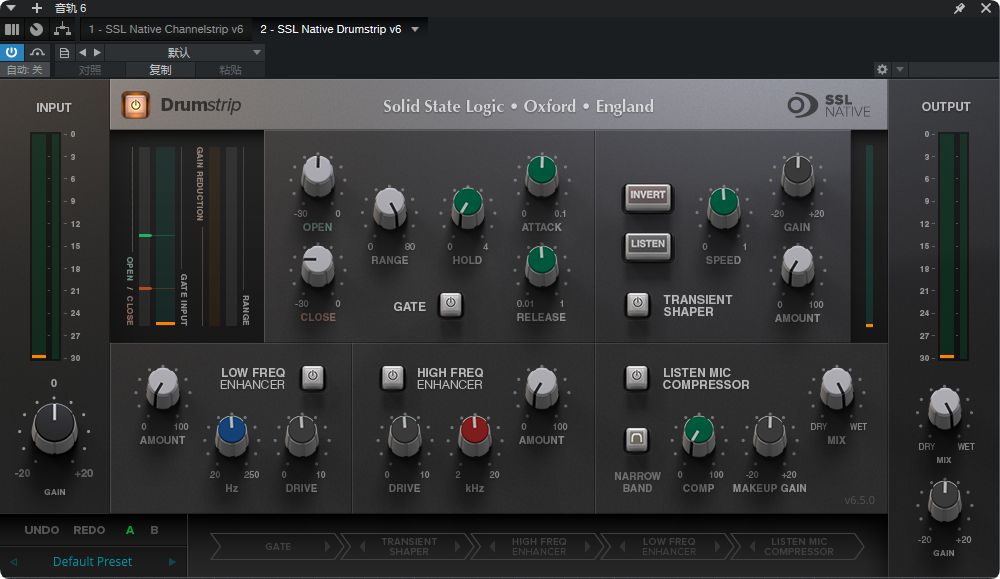
Task: Click the MAKEUP GAIN knob
Action: (770, 434)
